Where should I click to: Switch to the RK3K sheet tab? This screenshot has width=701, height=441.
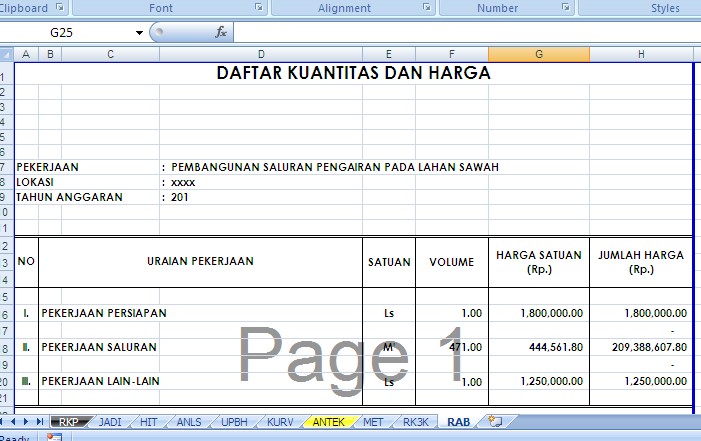416,422
